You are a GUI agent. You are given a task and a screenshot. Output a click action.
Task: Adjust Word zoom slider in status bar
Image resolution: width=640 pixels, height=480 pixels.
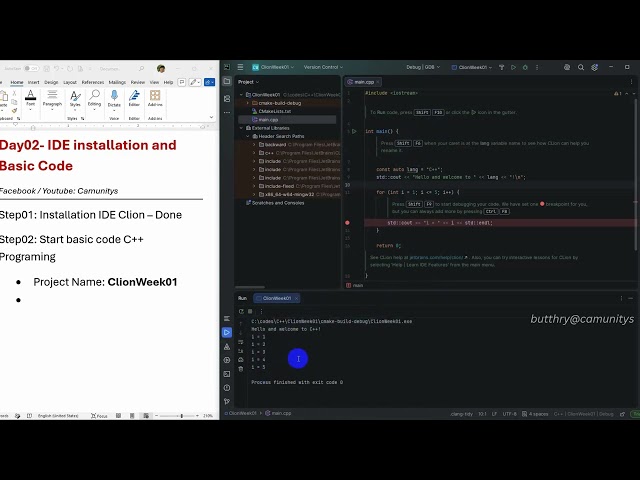182,416
